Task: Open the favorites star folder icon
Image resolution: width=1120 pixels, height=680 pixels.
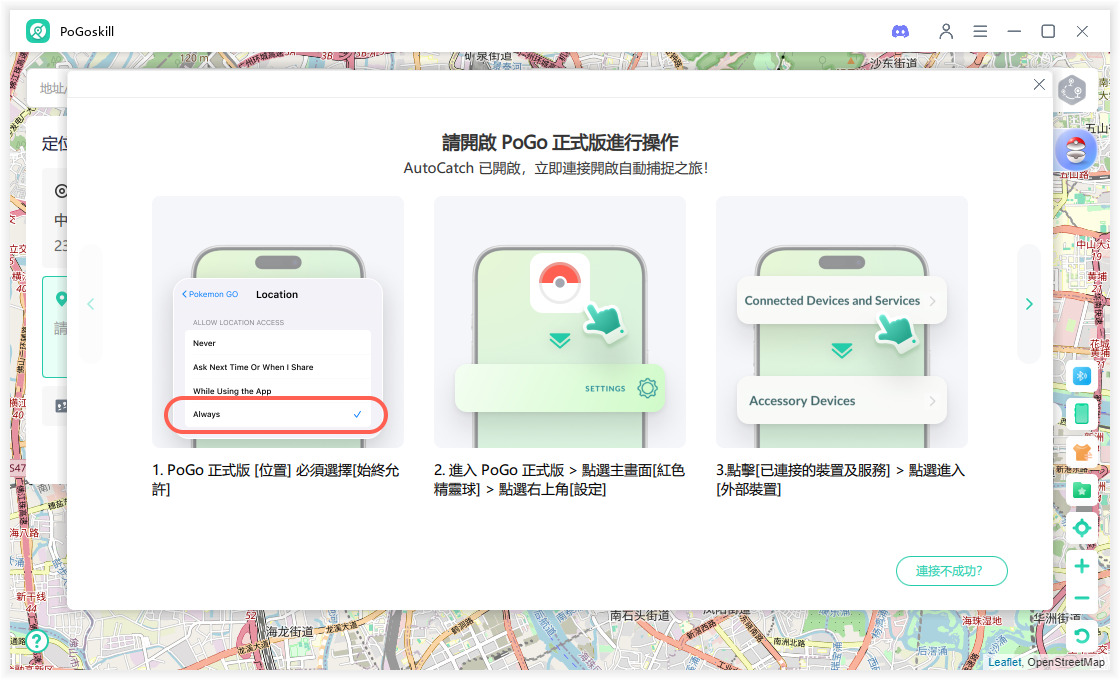Action: (x=1081, y=491)
